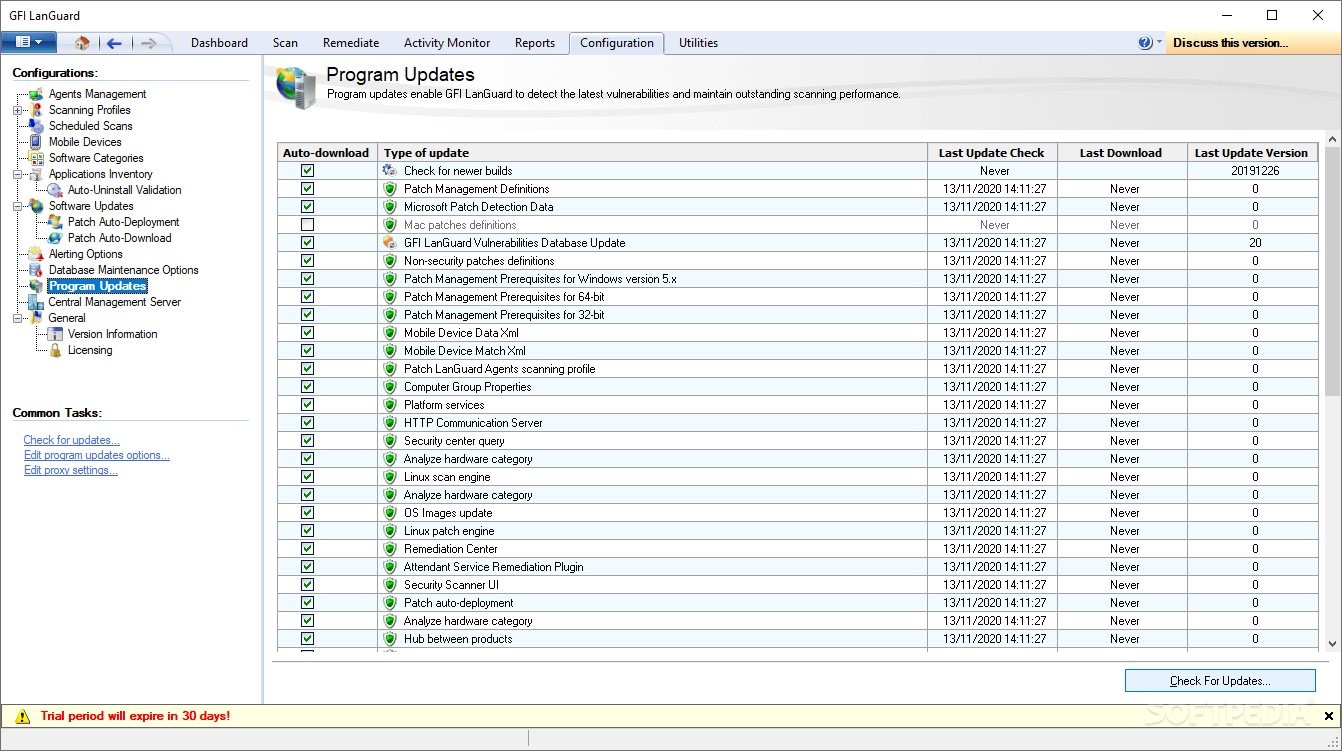This screenshot has width=1342, height=751.
Task: Sort by Last Download column header
Action: 1121,153
